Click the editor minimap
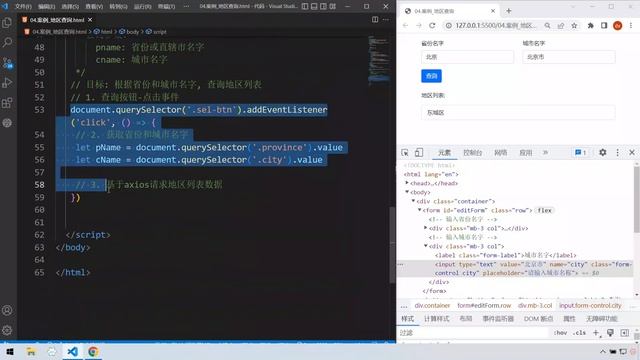Viewport: 640px width, 360px height. pos(378,61)
